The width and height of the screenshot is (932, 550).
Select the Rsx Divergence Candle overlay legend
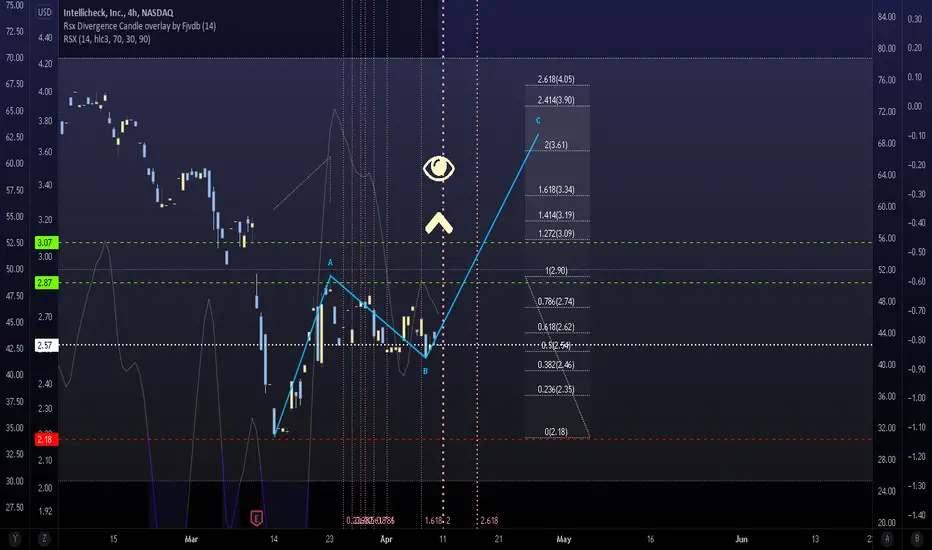140,26
